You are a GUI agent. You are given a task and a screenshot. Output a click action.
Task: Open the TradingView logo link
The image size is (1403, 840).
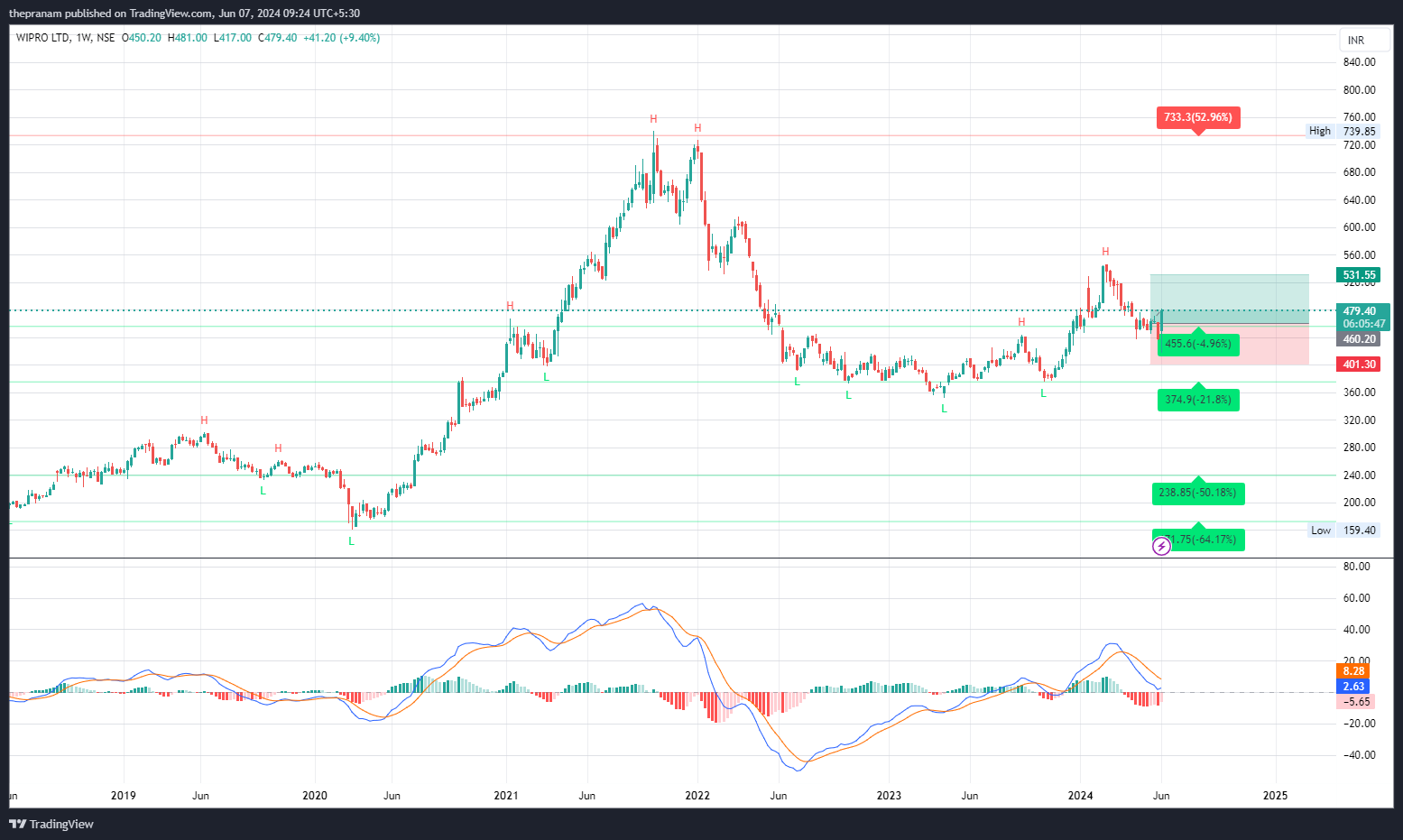(x=51, y=824)
